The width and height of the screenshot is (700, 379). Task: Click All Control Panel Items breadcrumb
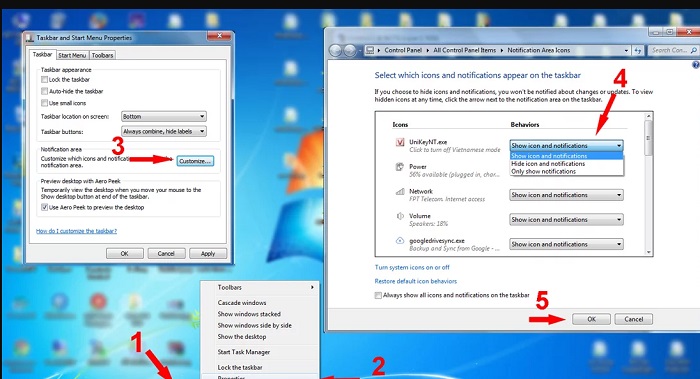pyautogui.click(x=465, y=50)
